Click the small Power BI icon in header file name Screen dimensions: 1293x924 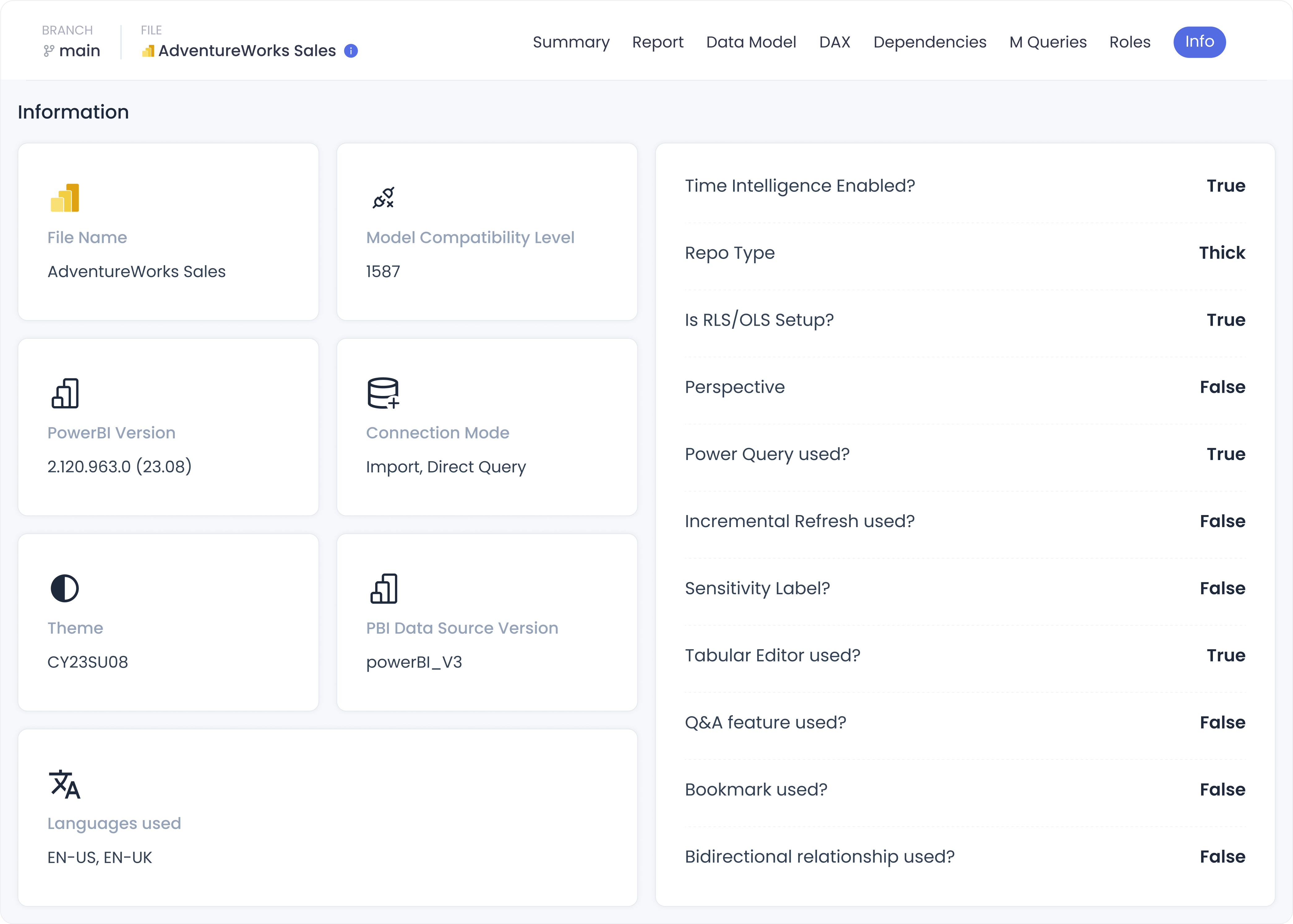pyautogui.click(x=148, y=51)
